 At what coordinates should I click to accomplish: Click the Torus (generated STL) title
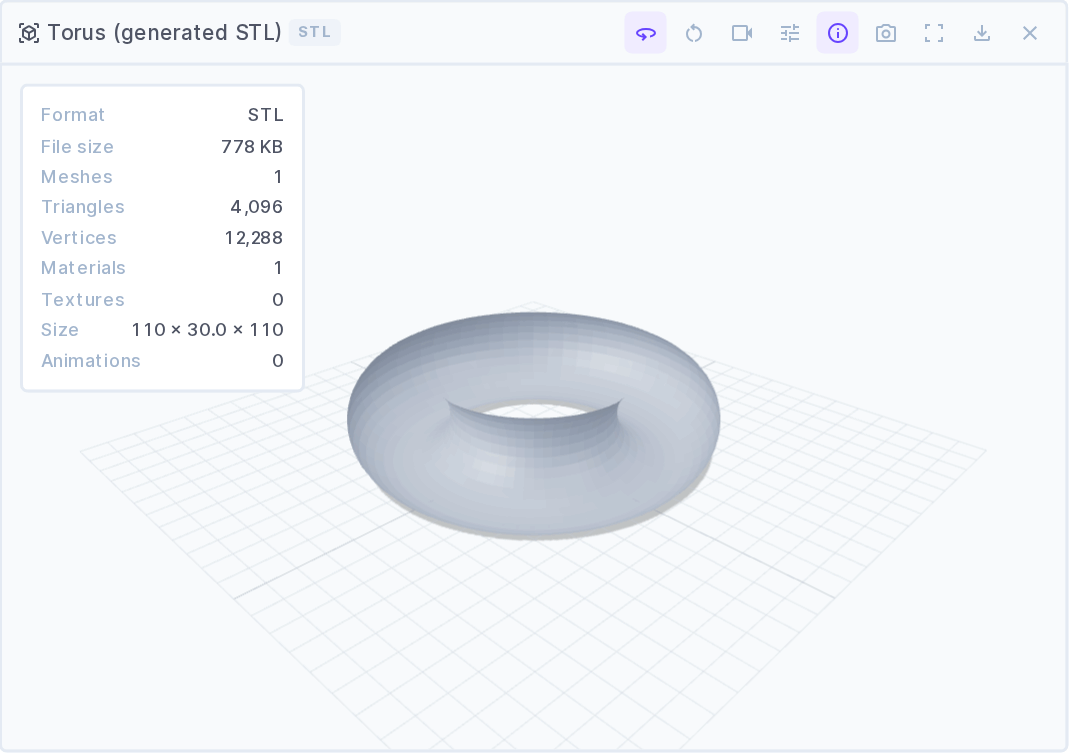[164, 32]
